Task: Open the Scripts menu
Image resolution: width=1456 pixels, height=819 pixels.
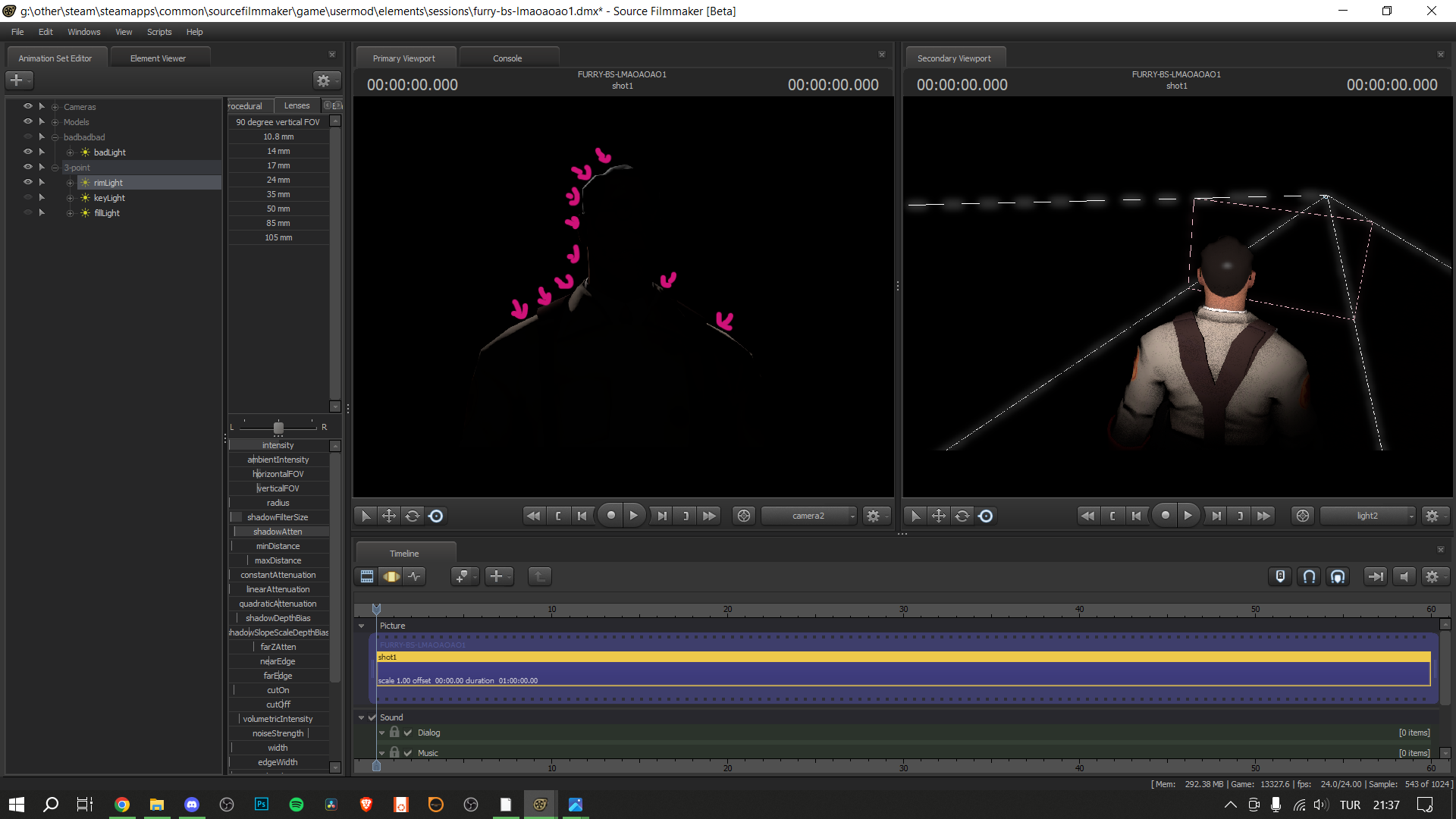Action: (159, 32)
